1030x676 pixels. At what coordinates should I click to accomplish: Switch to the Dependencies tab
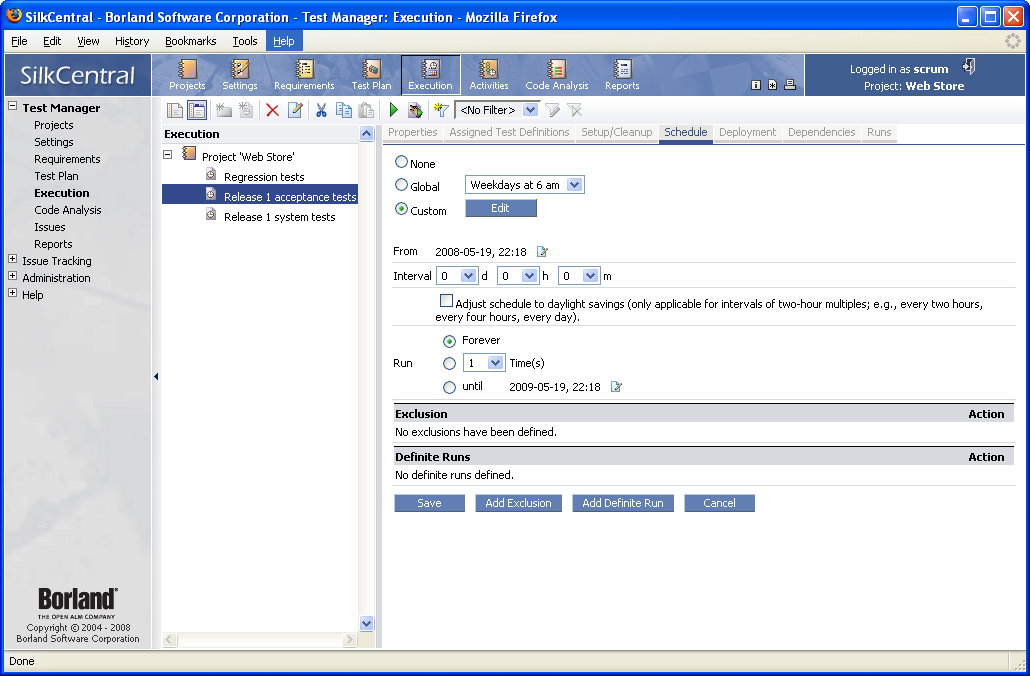click(x=822, y=132)
